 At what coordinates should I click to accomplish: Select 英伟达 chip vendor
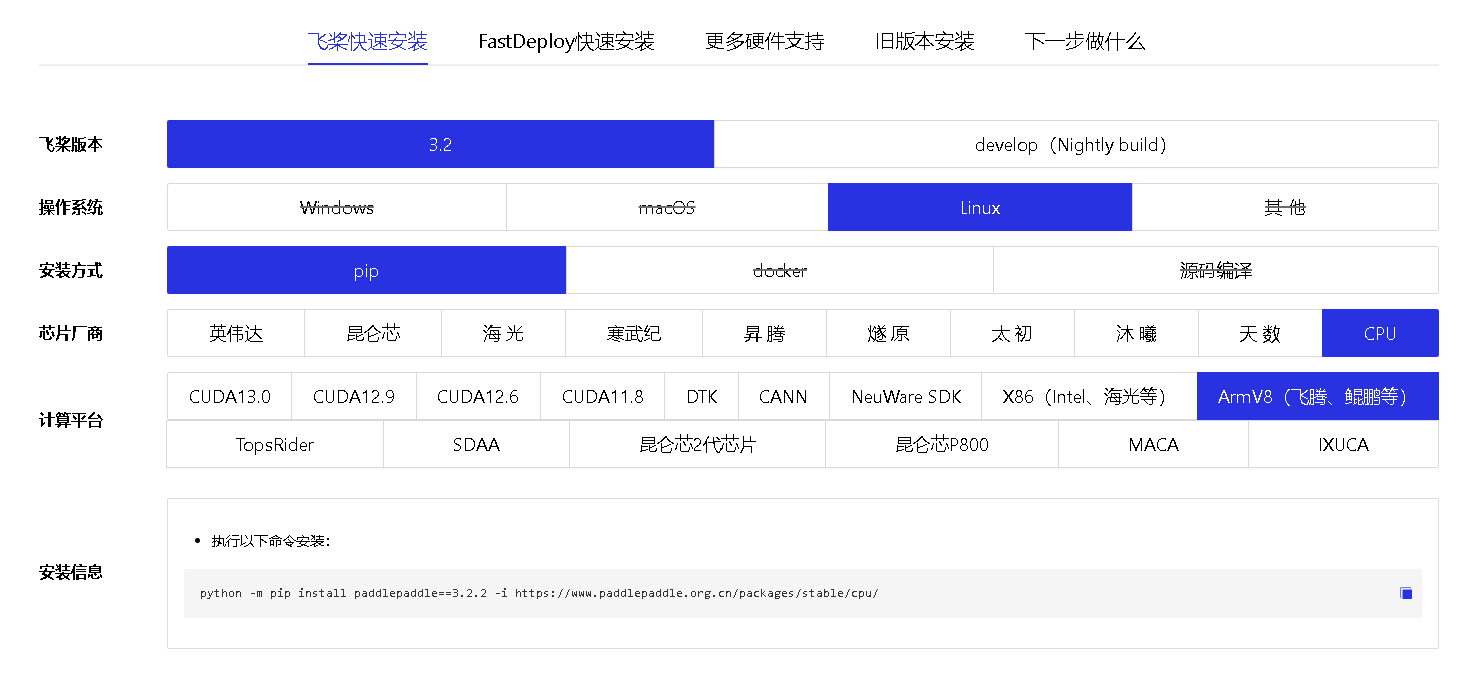(235, 333)
